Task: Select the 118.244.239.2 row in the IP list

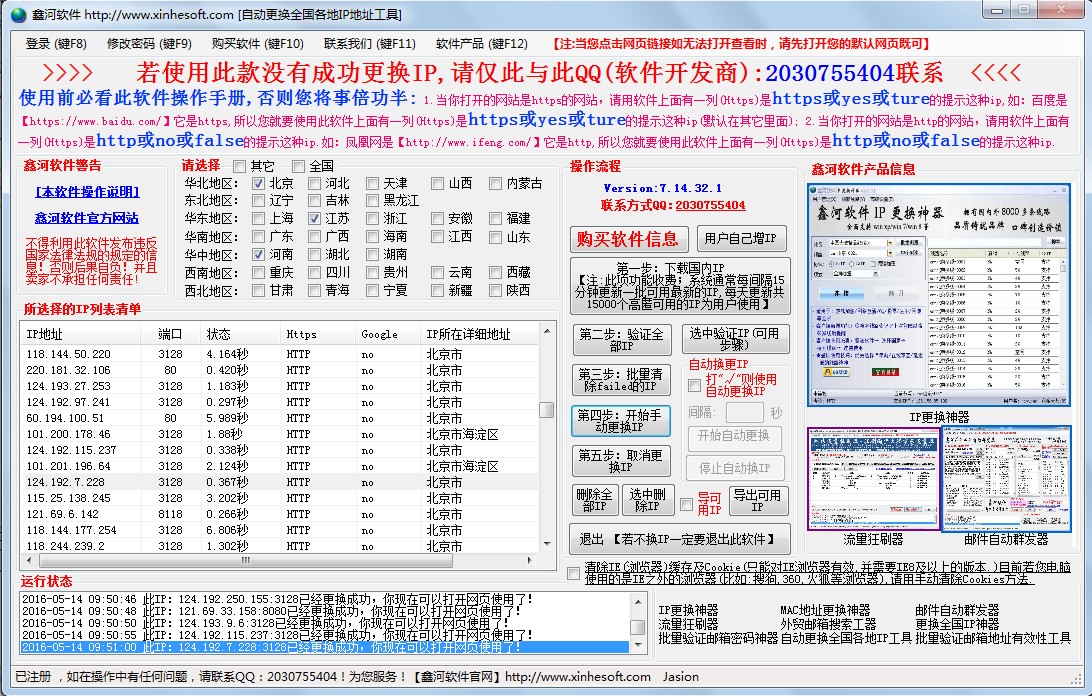Action: pyautogui.click(x=280, y=546)
